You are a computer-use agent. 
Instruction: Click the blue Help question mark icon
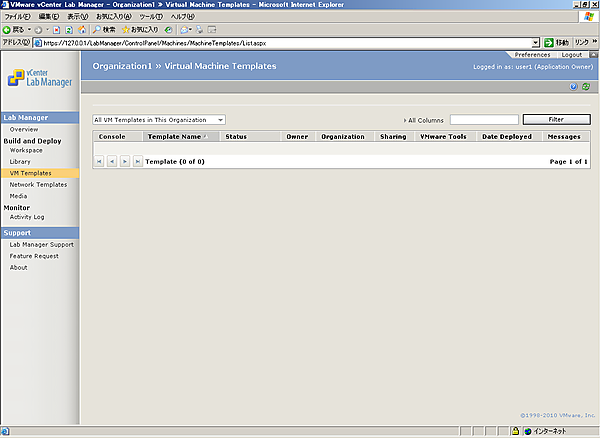573,87
